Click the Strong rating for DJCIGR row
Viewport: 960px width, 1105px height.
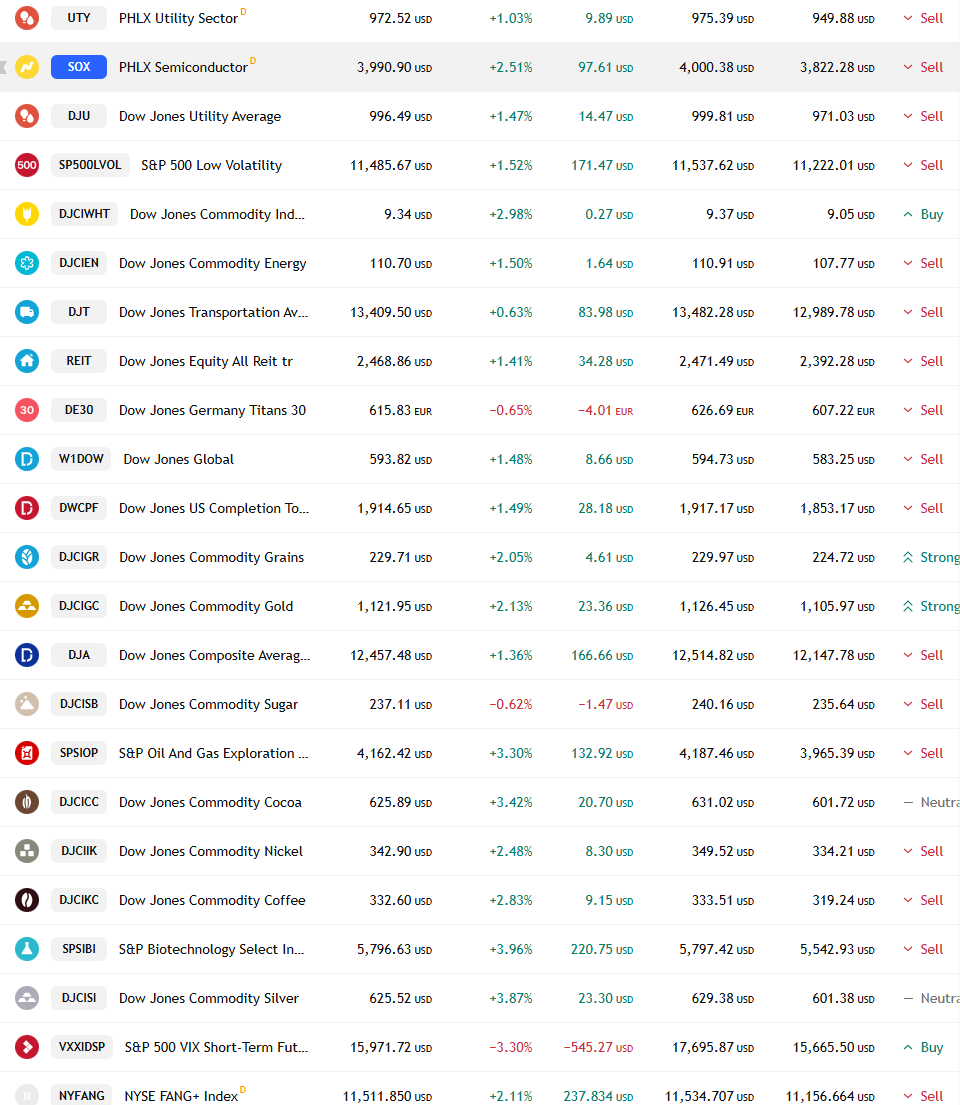pyautogui.click(x=931, y=557)
